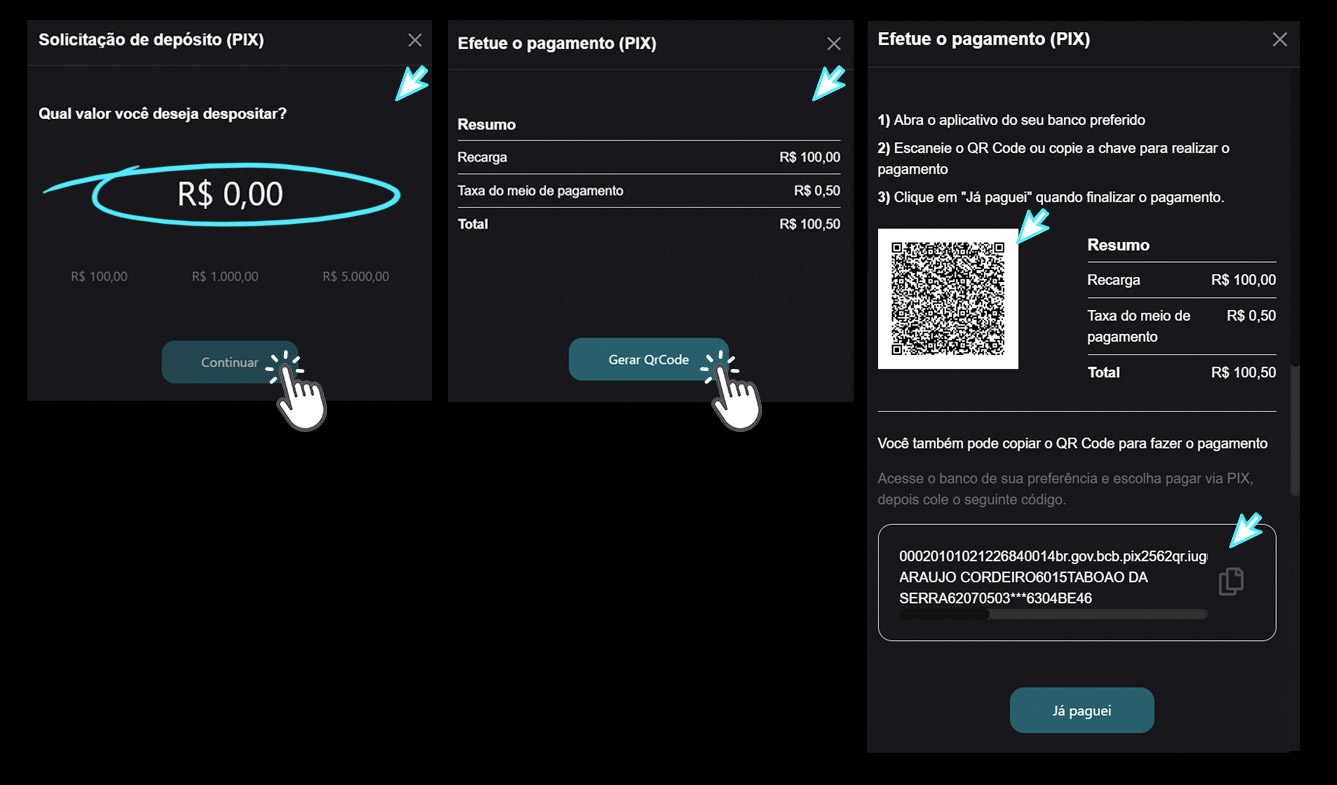Close the middle Efetue o pagamento dialog
This screenshot has height=785, width=1337.
pos(834,44)
